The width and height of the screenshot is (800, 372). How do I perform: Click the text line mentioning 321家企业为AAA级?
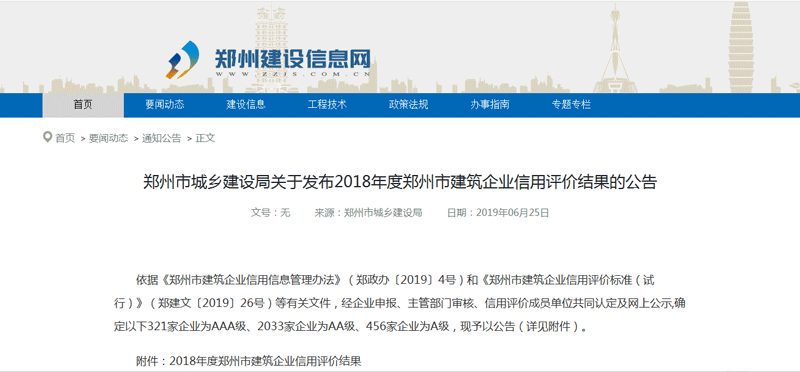pyautogui.click(x=351, y=327)
